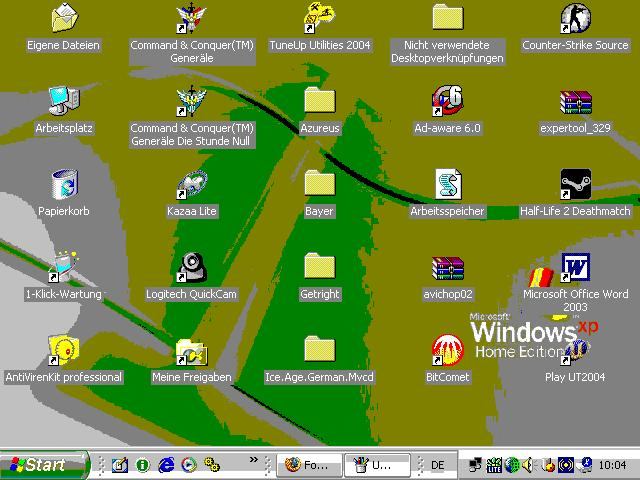Launch Kazaa Lite shortcut
640x480 pixels.
click(191, 184)
